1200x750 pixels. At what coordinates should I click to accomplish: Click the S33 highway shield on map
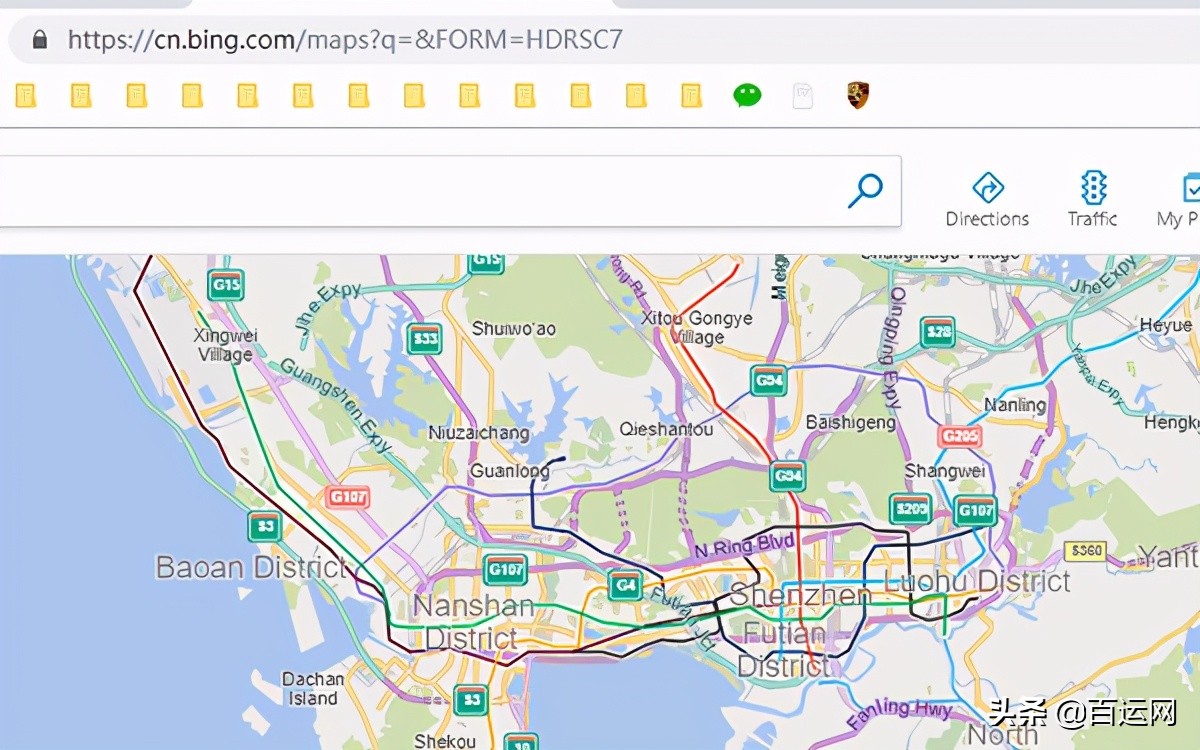(425, 339)
